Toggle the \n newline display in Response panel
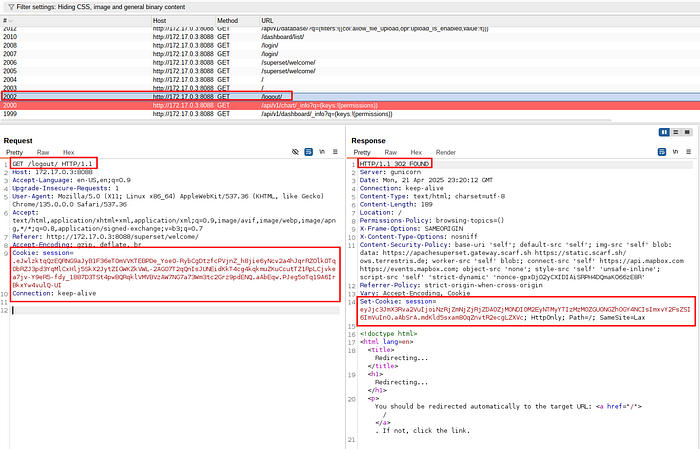 coord(675,152)
